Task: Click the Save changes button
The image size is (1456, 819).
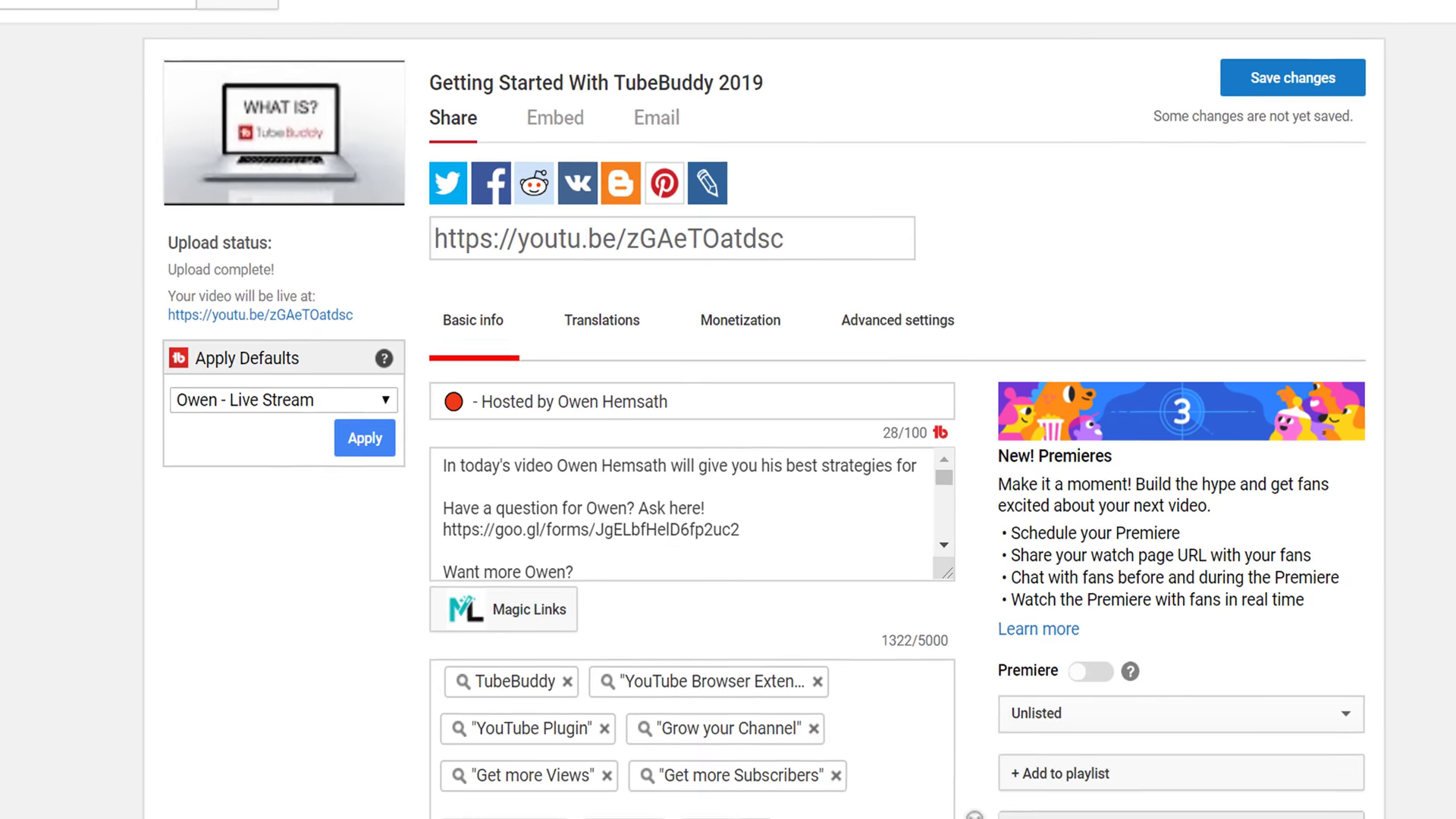Action: click(1293, 77)
